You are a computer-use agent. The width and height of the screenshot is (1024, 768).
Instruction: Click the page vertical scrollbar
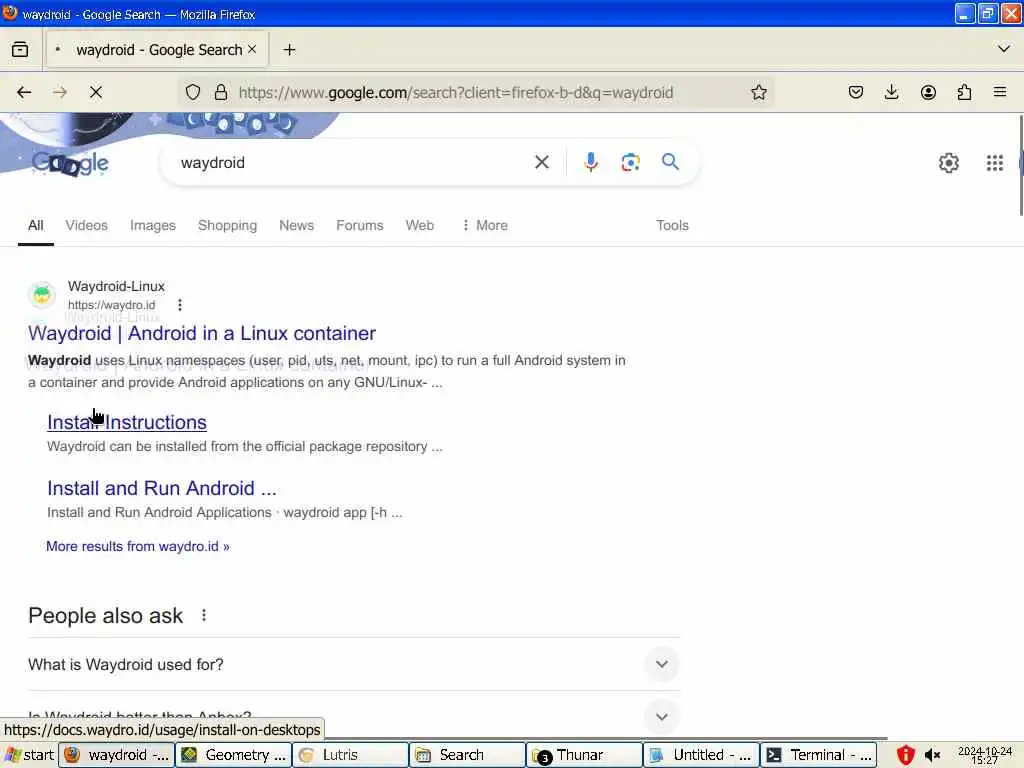pos(1020,165)
